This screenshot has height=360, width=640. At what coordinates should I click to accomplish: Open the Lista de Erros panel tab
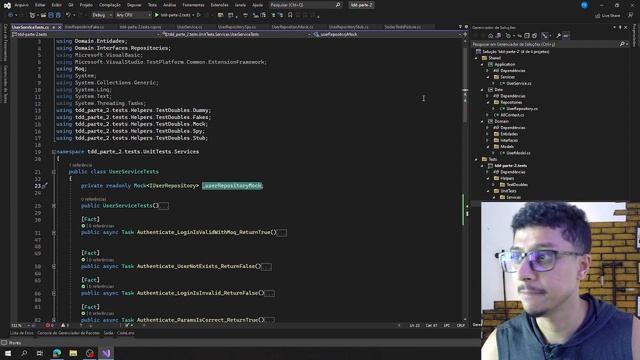coord(22,333)
